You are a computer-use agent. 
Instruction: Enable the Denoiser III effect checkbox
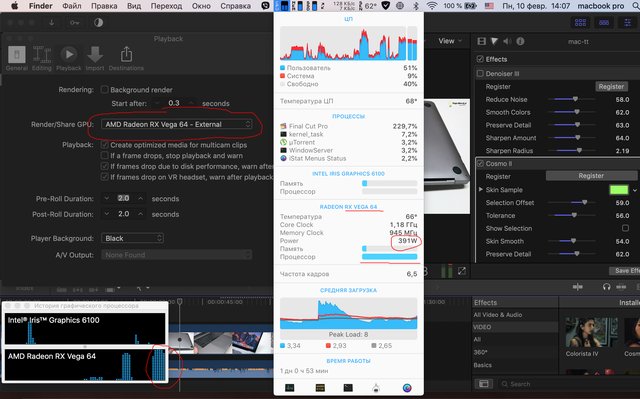tap(480, 73)
